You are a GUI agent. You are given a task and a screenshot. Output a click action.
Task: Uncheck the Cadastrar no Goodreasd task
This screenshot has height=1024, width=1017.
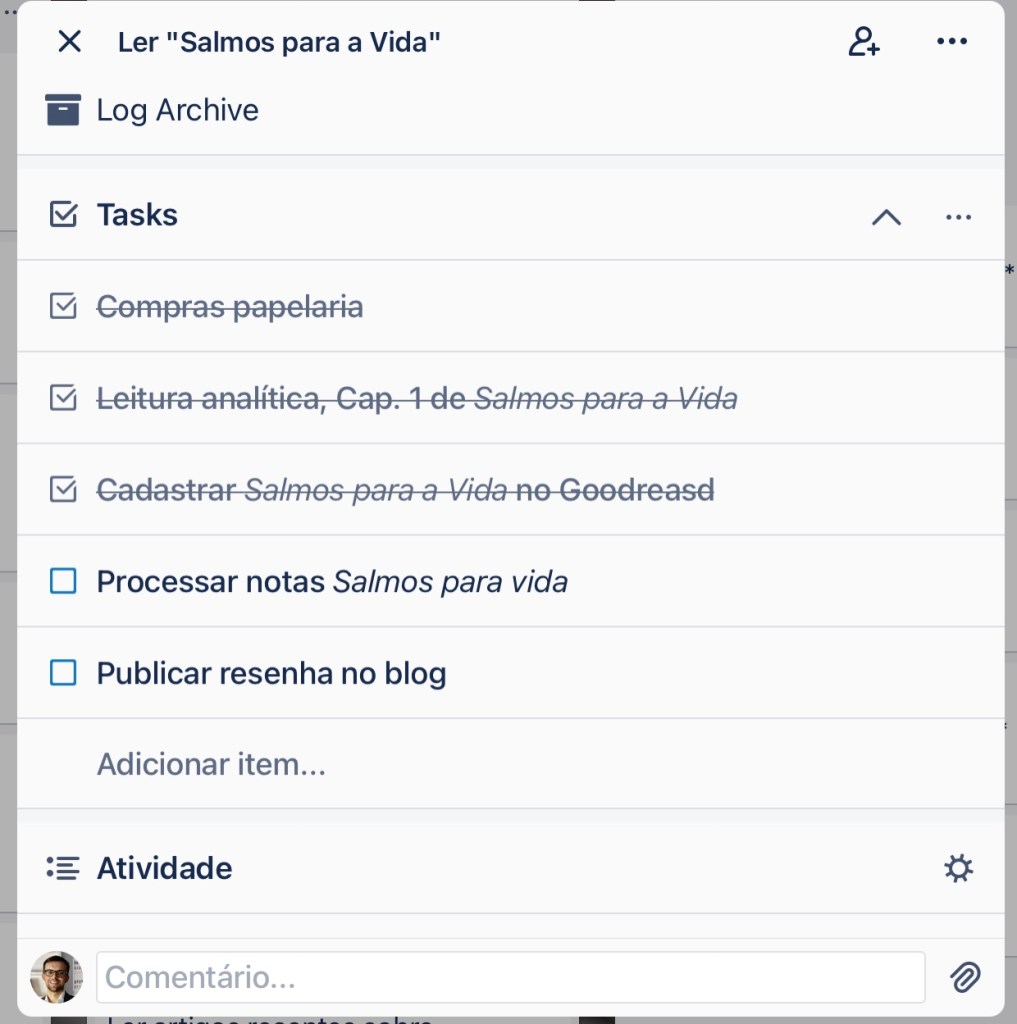[x=63, y=490]
